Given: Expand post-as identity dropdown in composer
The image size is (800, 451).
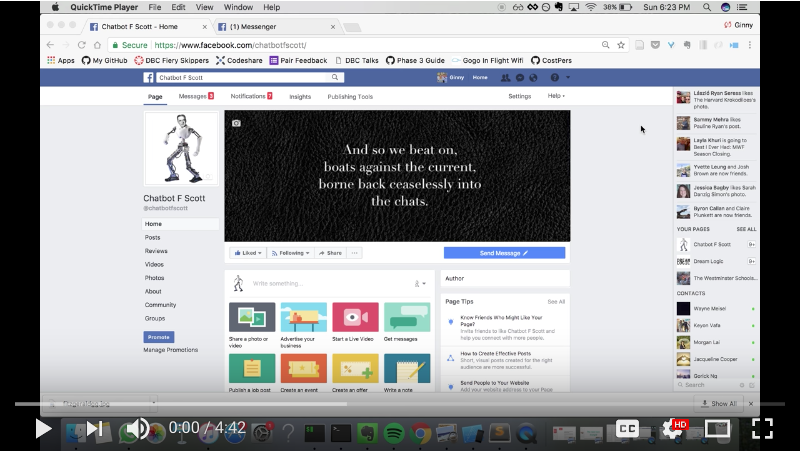Looking at the screenshot, I should 420,284.
